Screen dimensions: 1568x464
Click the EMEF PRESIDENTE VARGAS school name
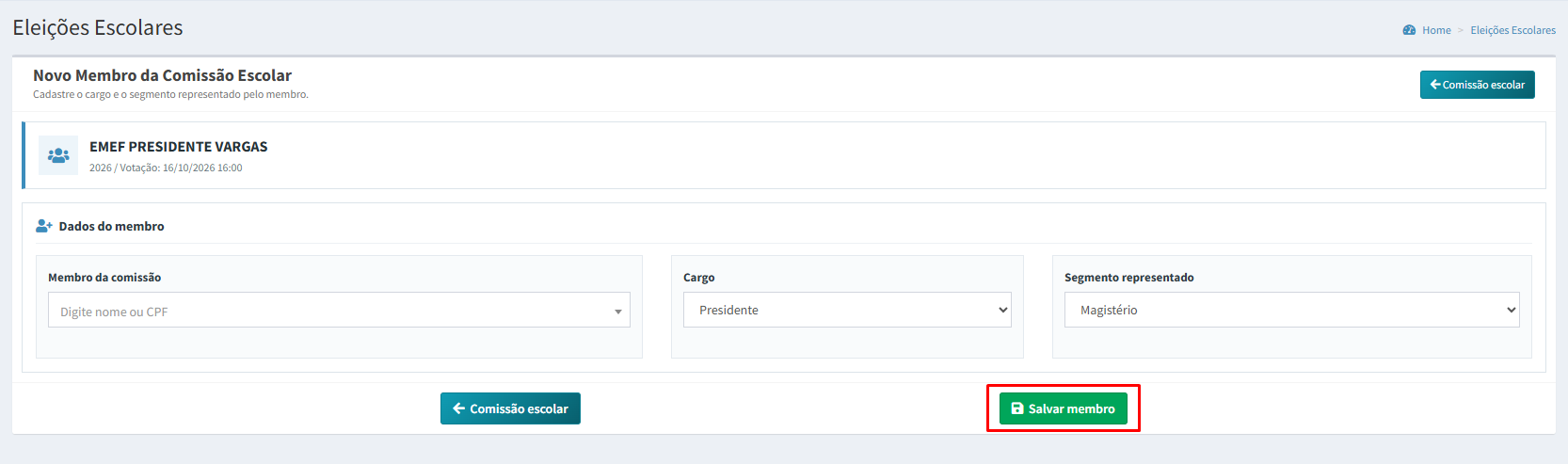(x=179, y=147)
